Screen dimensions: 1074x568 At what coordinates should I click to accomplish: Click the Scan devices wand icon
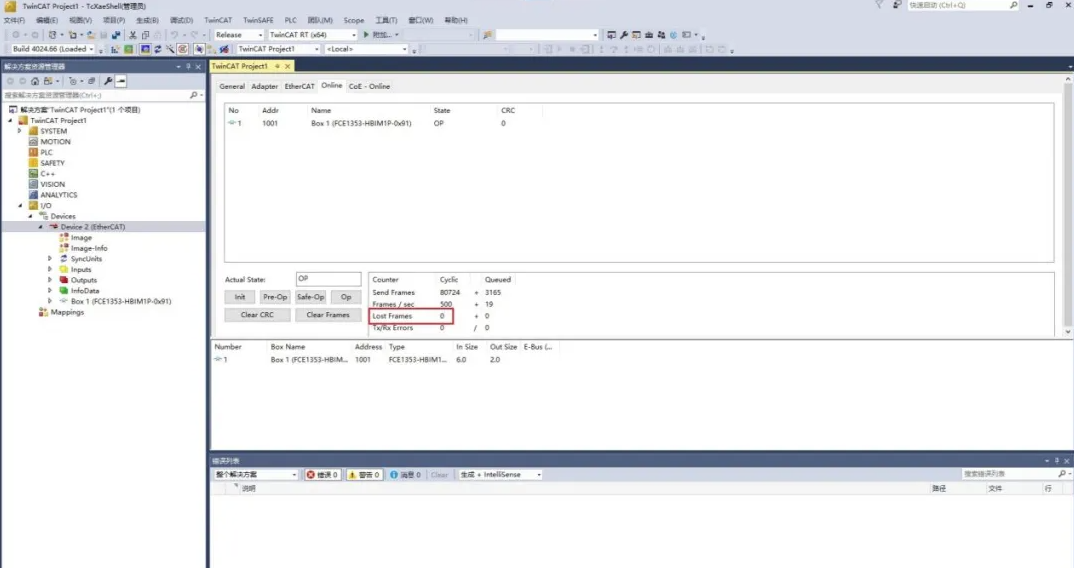point(170,49)
